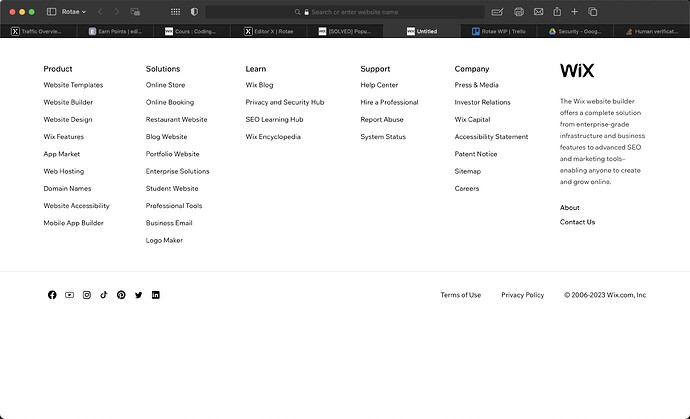Expand the Rotae tab group dropdown
The image size is (690, 419).
pos(73,12)
